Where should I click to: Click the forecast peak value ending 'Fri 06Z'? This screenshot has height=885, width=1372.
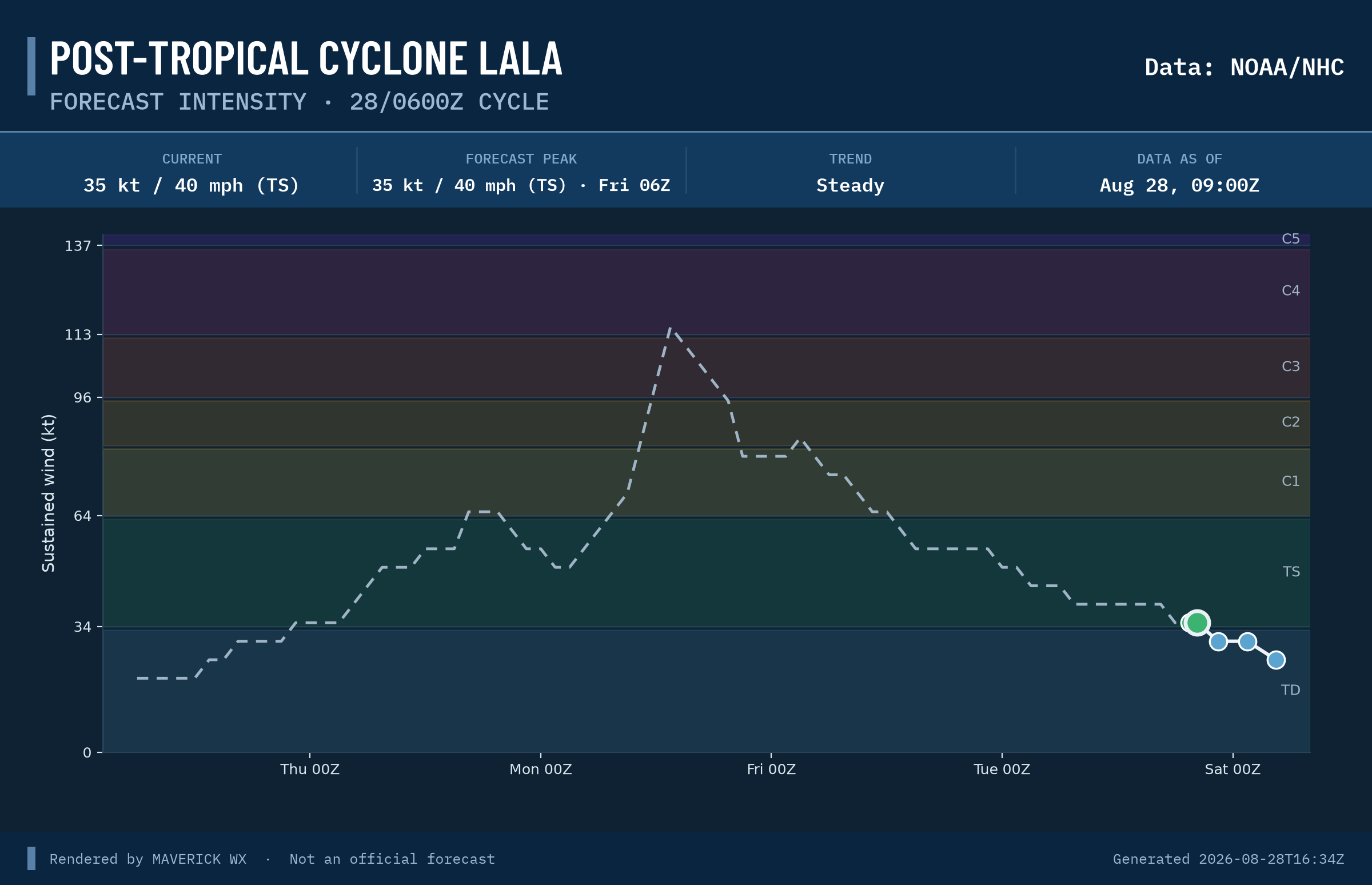tap(521, 186)
